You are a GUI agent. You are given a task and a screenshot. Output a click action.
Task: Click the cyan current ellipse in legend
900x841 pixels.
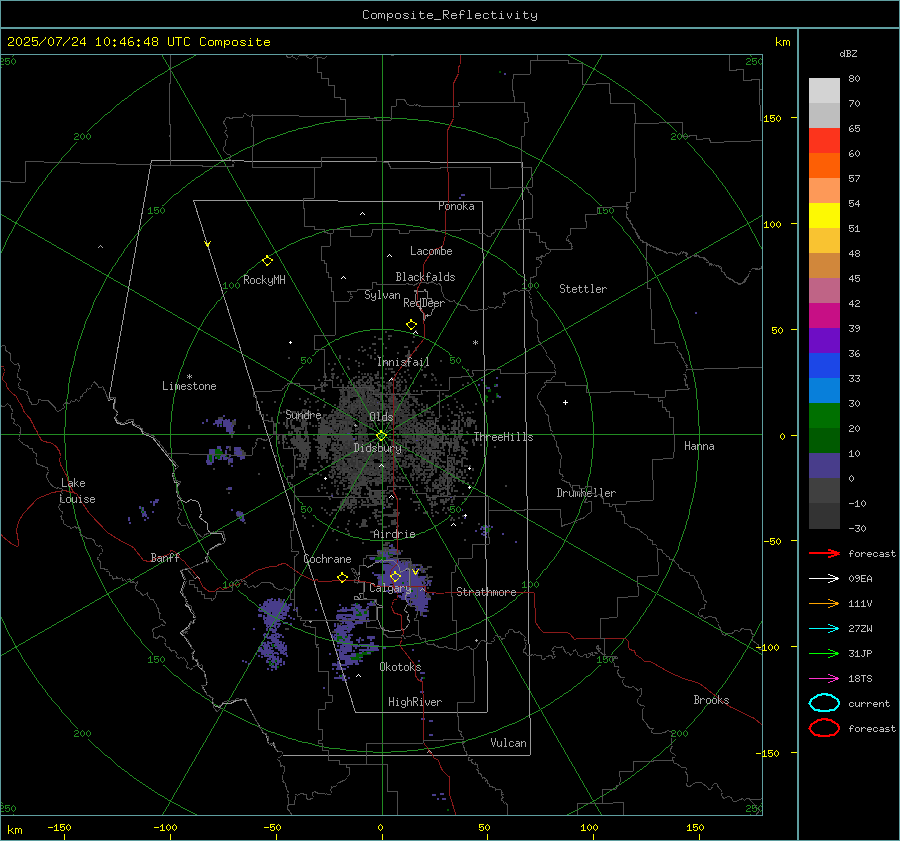824,703
